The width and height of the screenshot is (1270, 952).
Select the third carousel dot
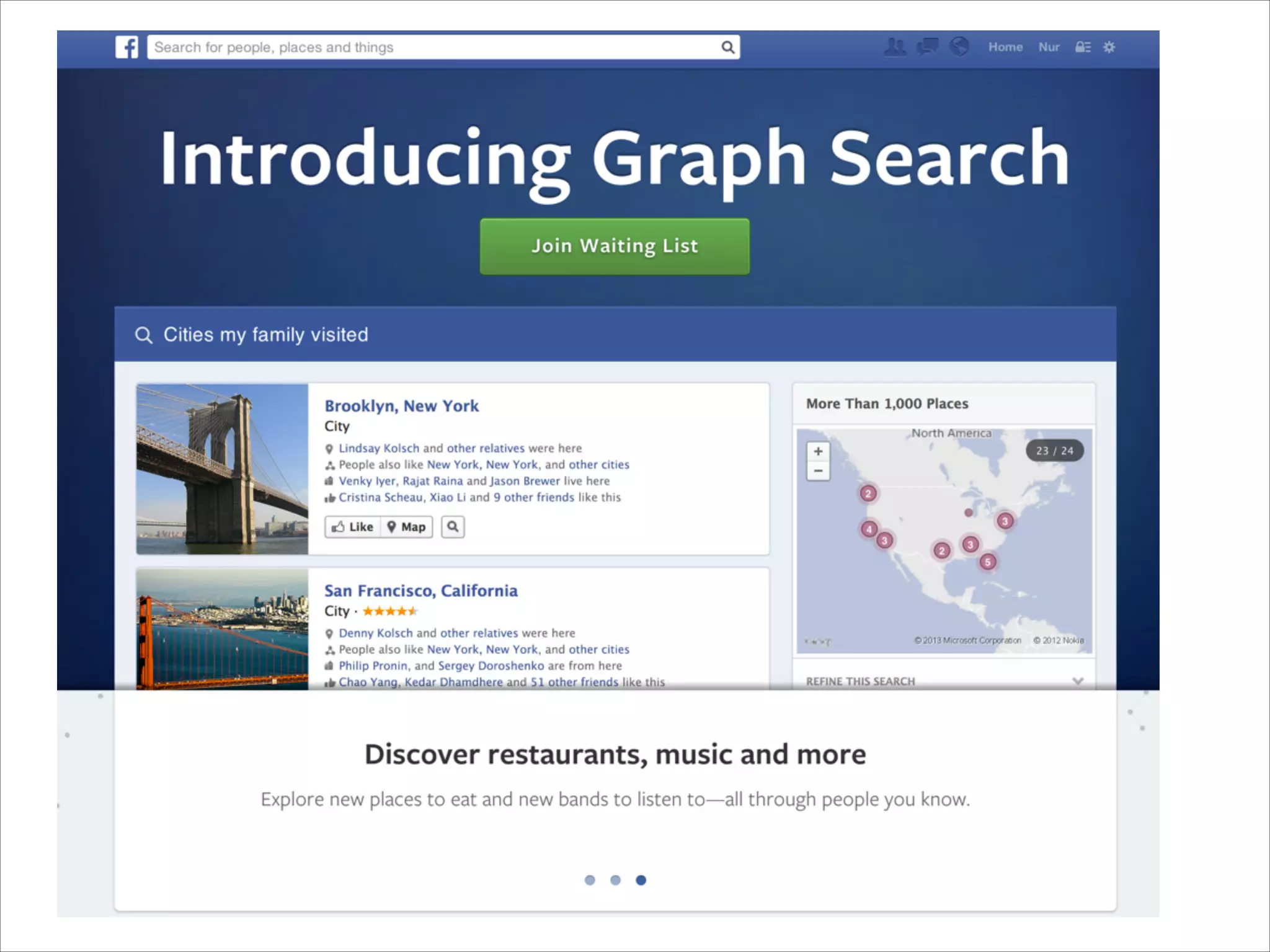(x=641, y=880)
